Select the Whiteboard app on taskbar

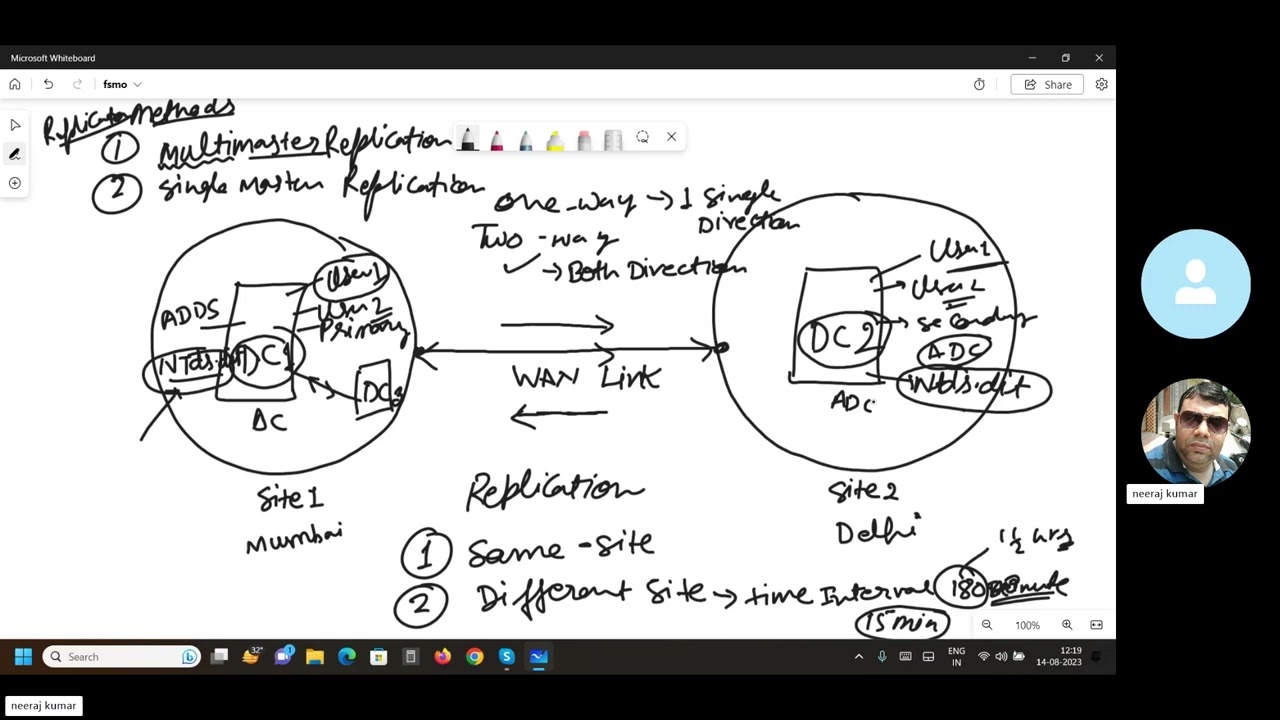539,657
